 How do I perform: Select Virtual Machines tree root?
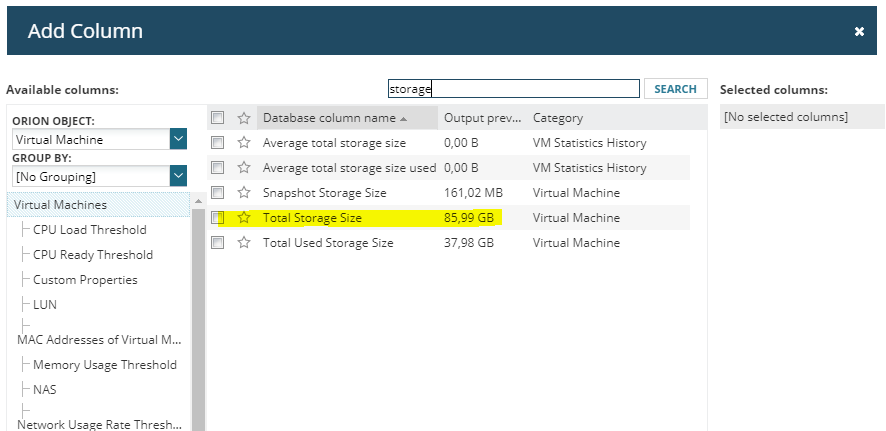[99, 204]
